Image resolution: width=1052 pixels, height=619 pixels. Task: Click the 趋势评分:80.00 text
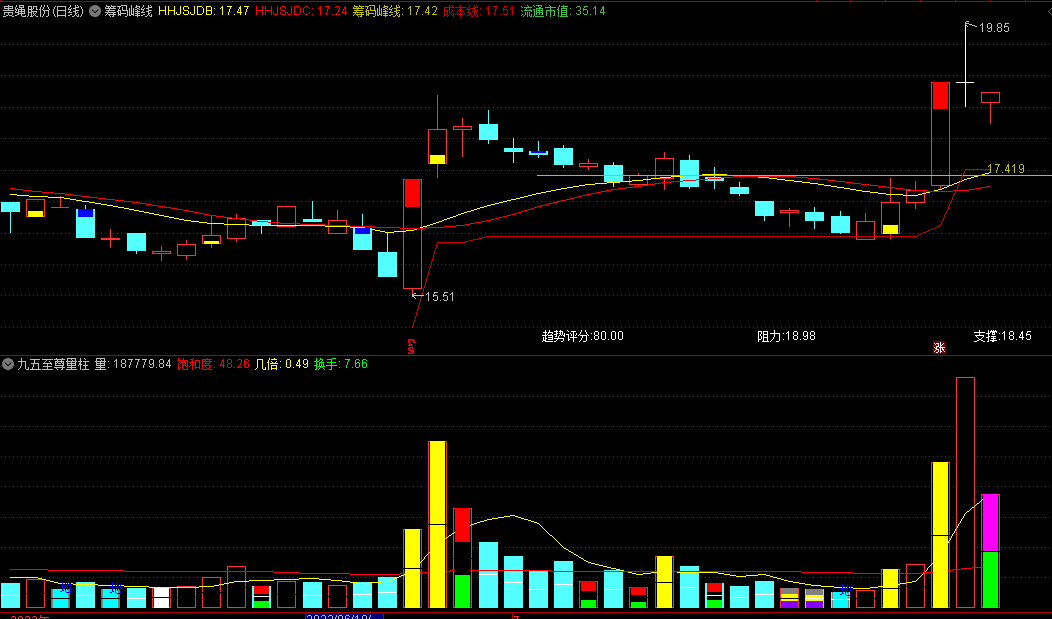(582, 336)
